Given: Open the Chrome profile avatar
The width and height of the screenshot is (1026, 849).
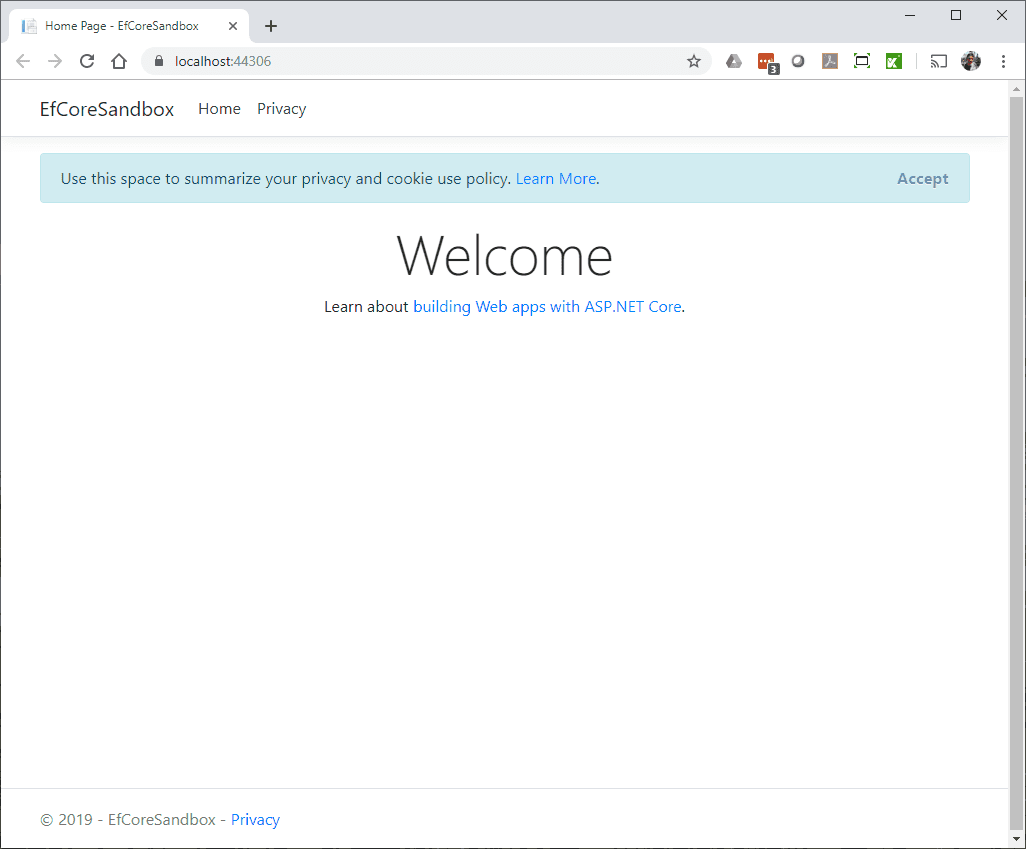Looking at the screenshot, I should (x=971, y=61).
